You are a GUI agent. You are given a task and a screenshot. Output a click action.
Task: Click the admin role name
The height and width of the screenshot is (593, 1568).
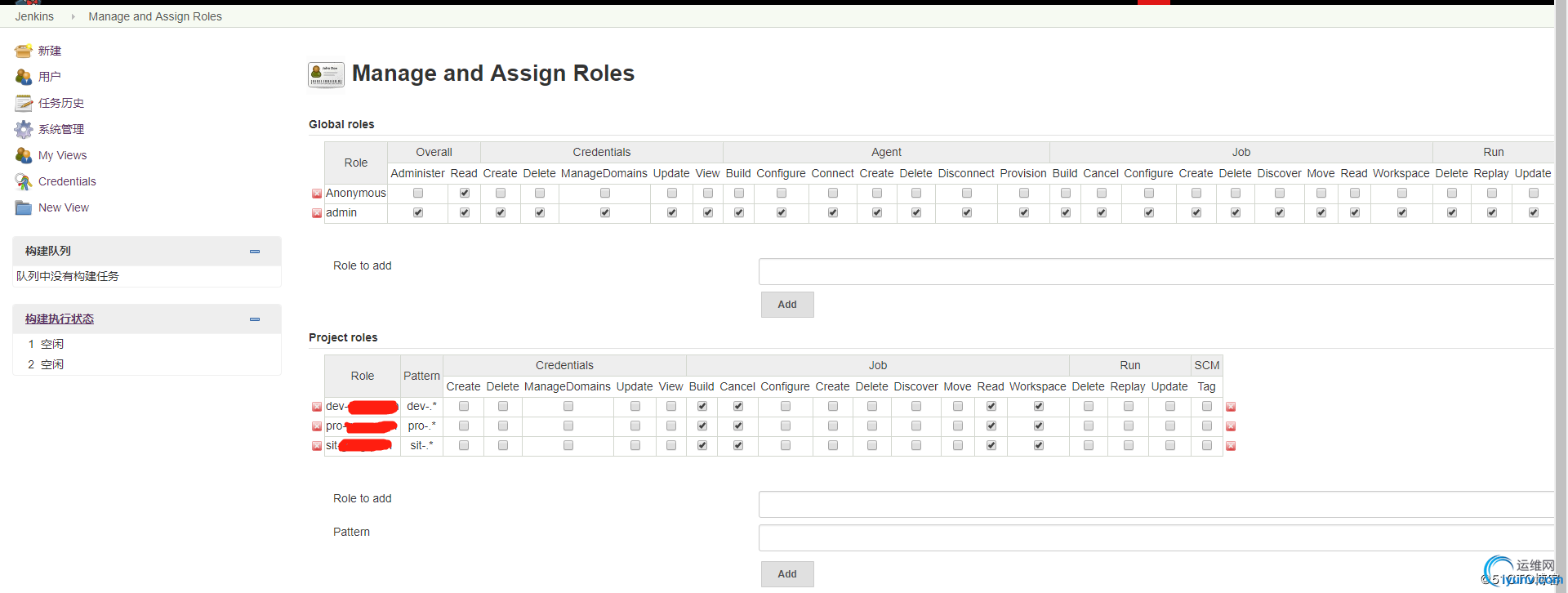click(341, 212)
